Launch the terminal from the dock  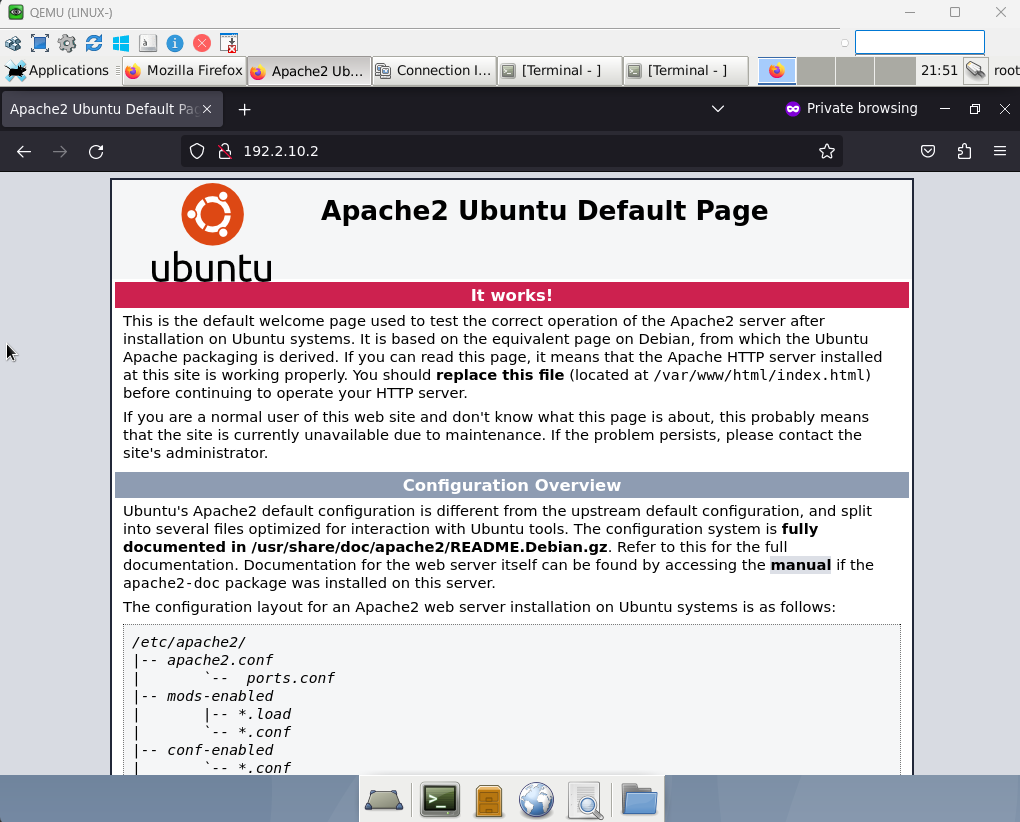pos(440,799)
